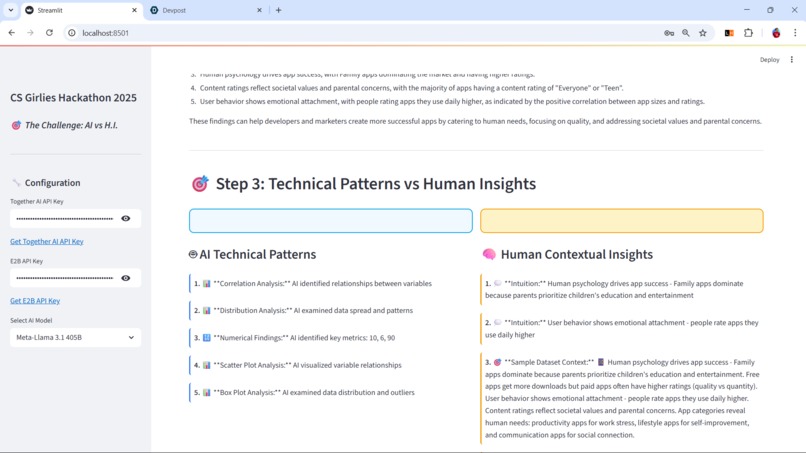The image size is (806, 453).
Task: Click chart icon next to Scatter Plot Analysis
Action: tap(207, 365)
